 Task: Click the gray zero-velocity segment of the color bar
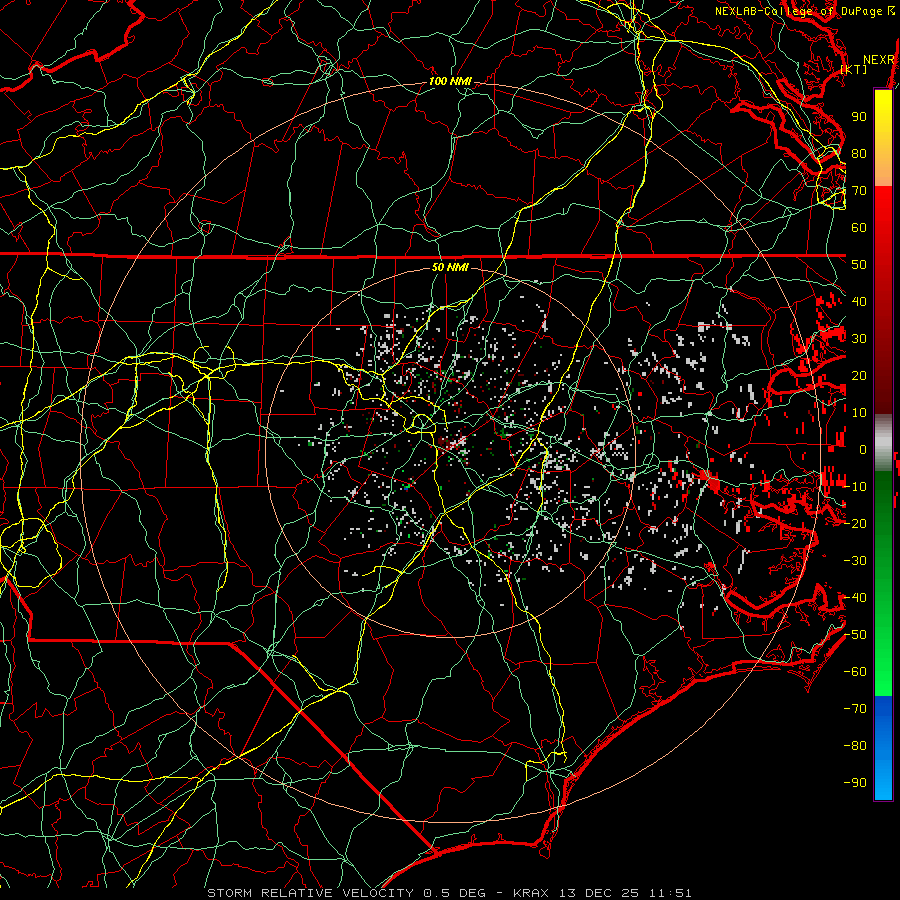(x=883, y=443)
